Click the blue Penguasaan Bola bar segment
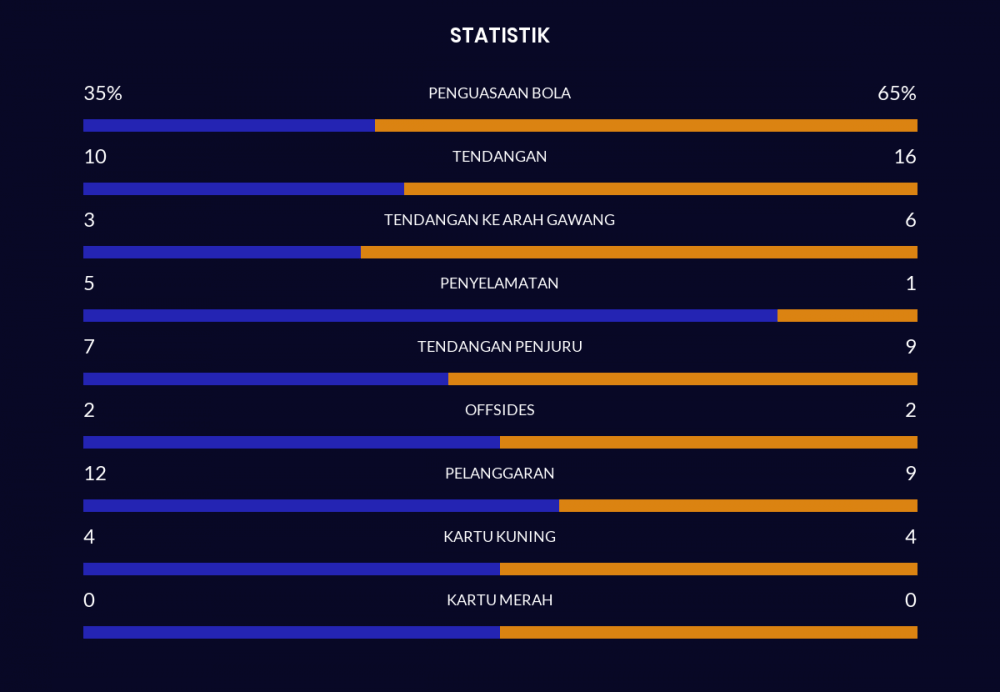 click(229, 126)
